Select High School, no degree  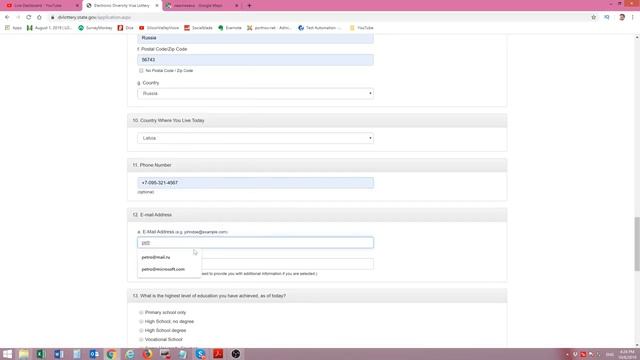click(141, 322)
